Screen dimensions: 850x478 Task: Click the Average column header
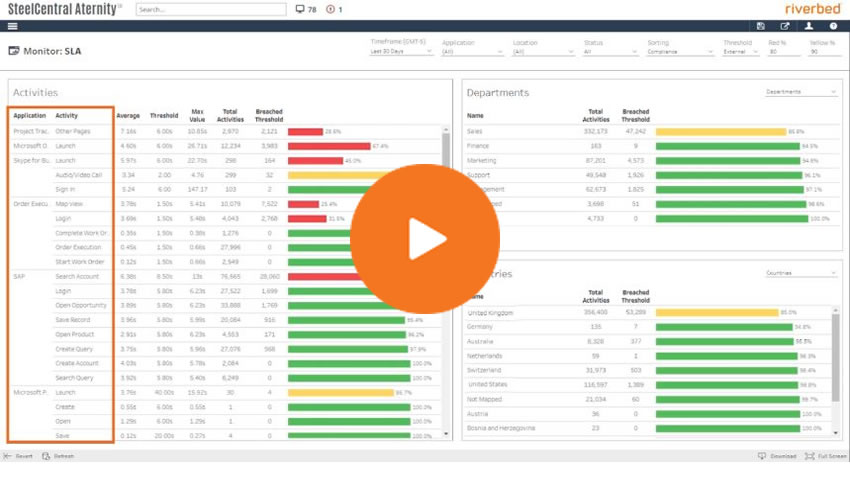click(x=128, y=115)
